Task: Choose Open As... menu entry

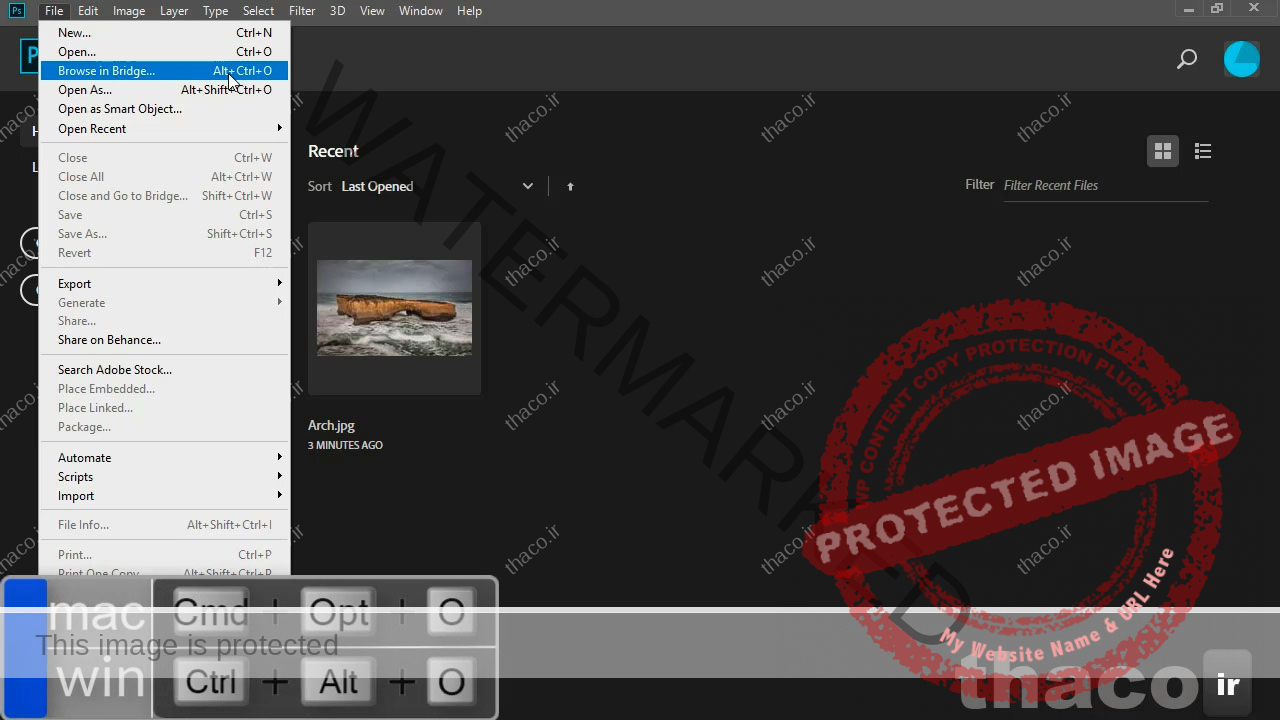Action: [x=164, y=90]
